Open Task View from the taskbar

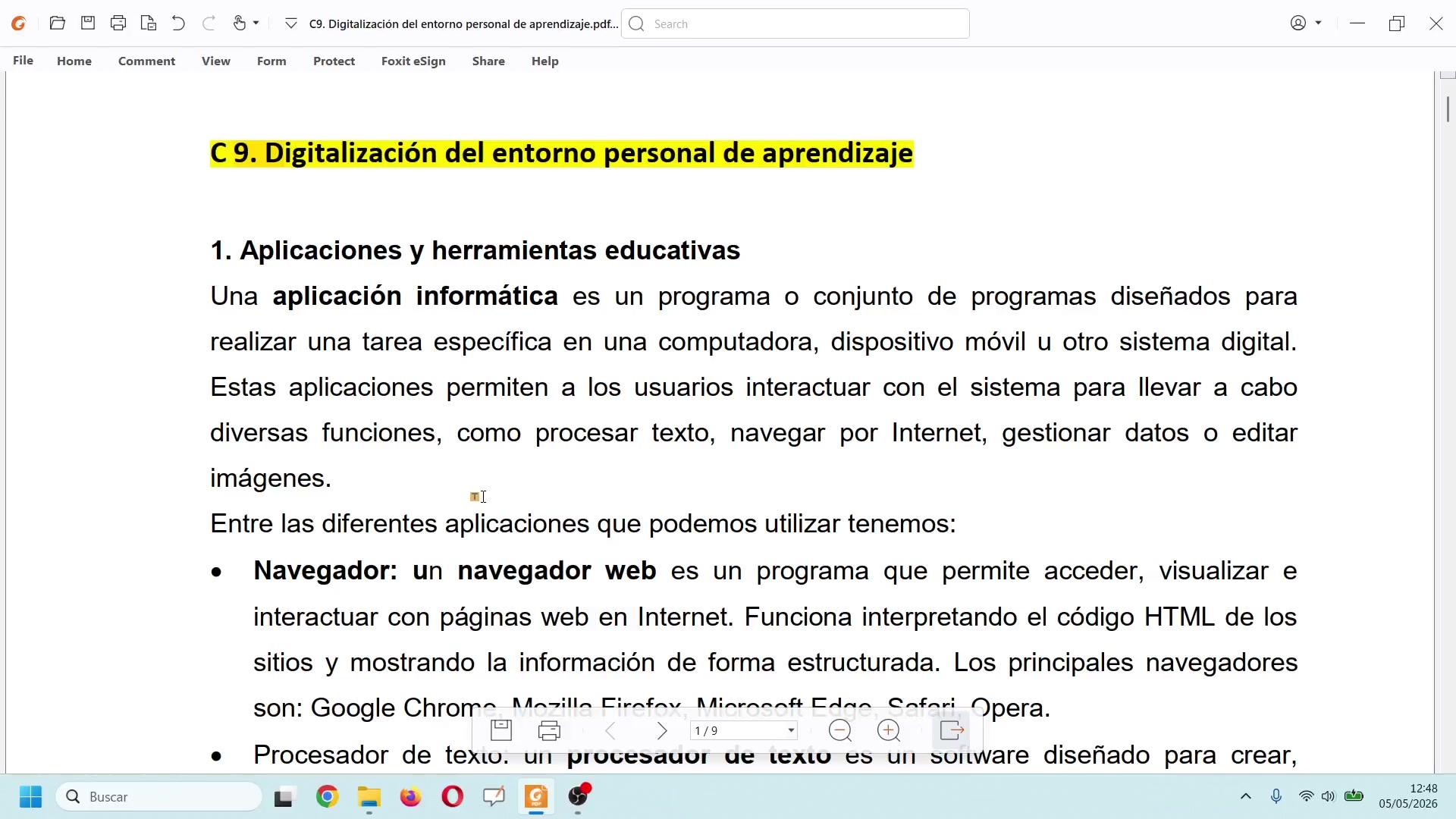pyautogui.click(x=284, y=797)
